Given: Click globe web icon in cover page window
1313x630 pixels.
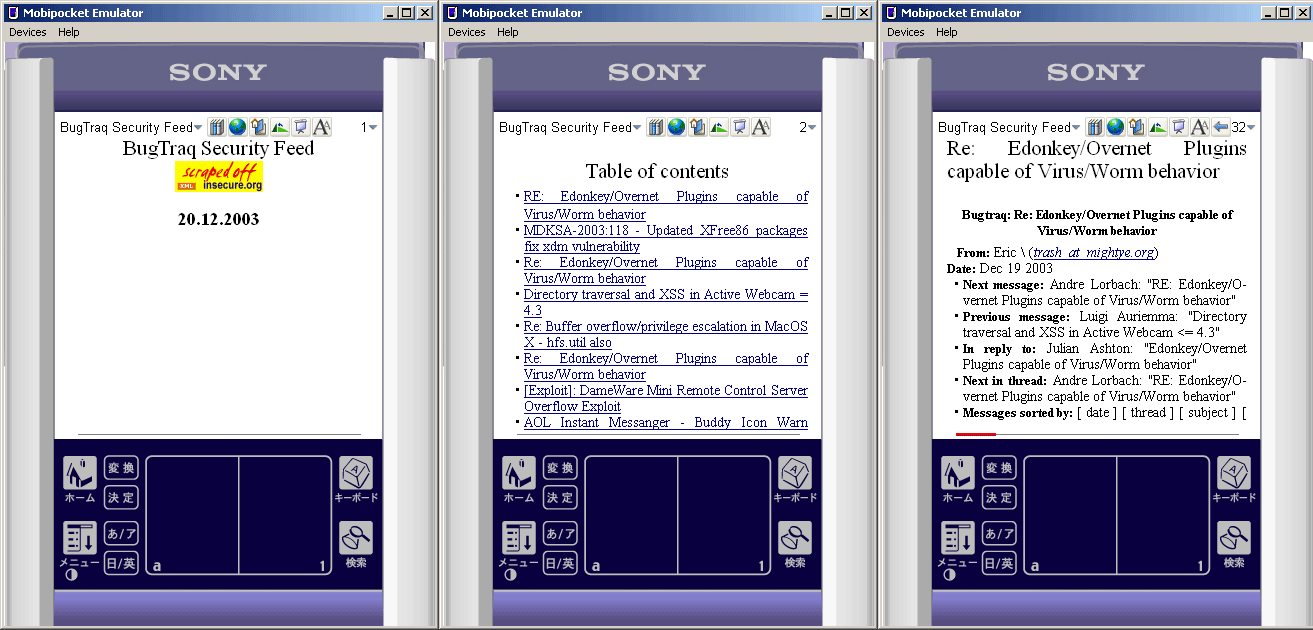Looking at the screenshot, I should [237, 127].
